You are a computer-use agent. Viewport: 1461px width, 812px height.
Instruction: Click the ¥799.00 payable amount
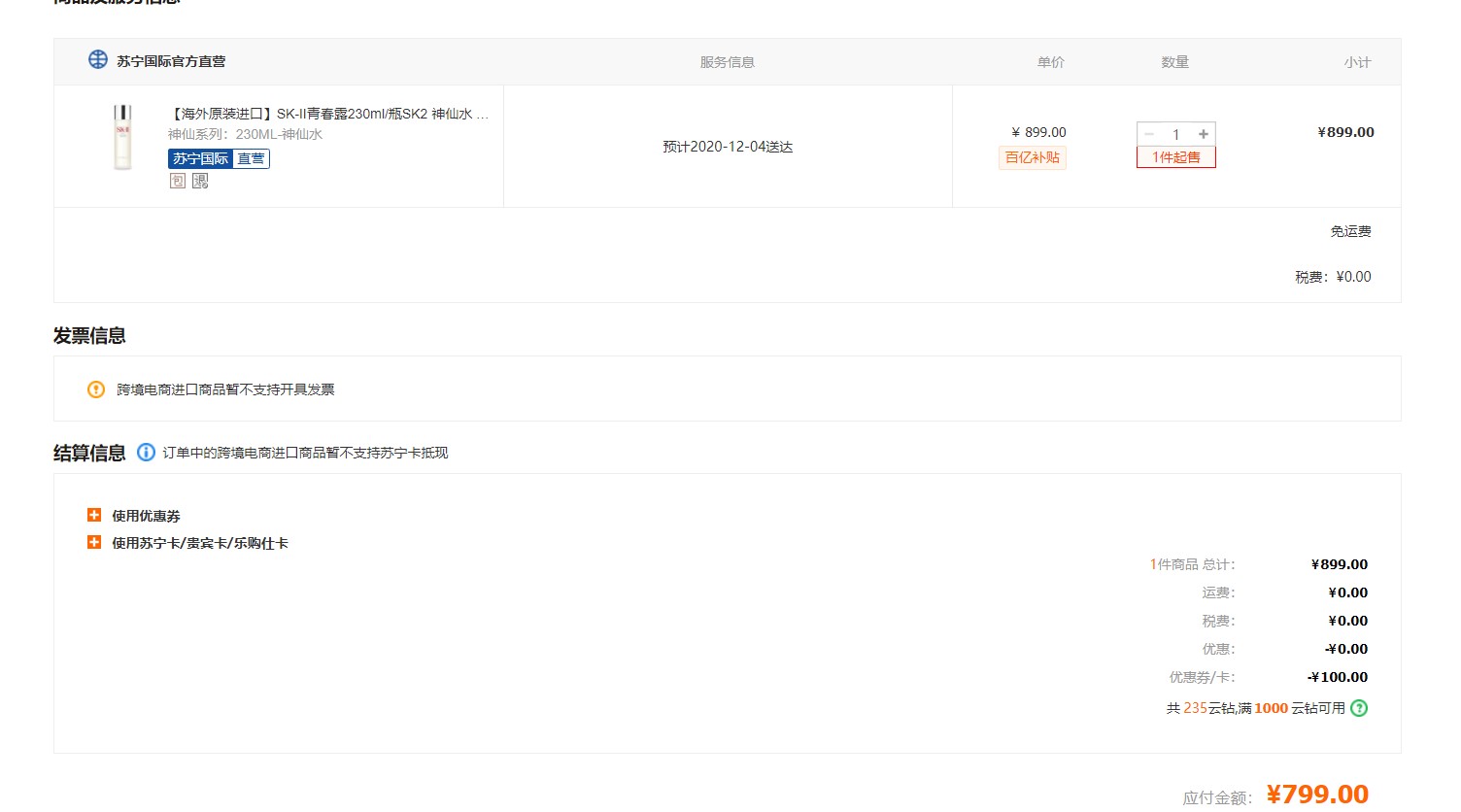1317,794
